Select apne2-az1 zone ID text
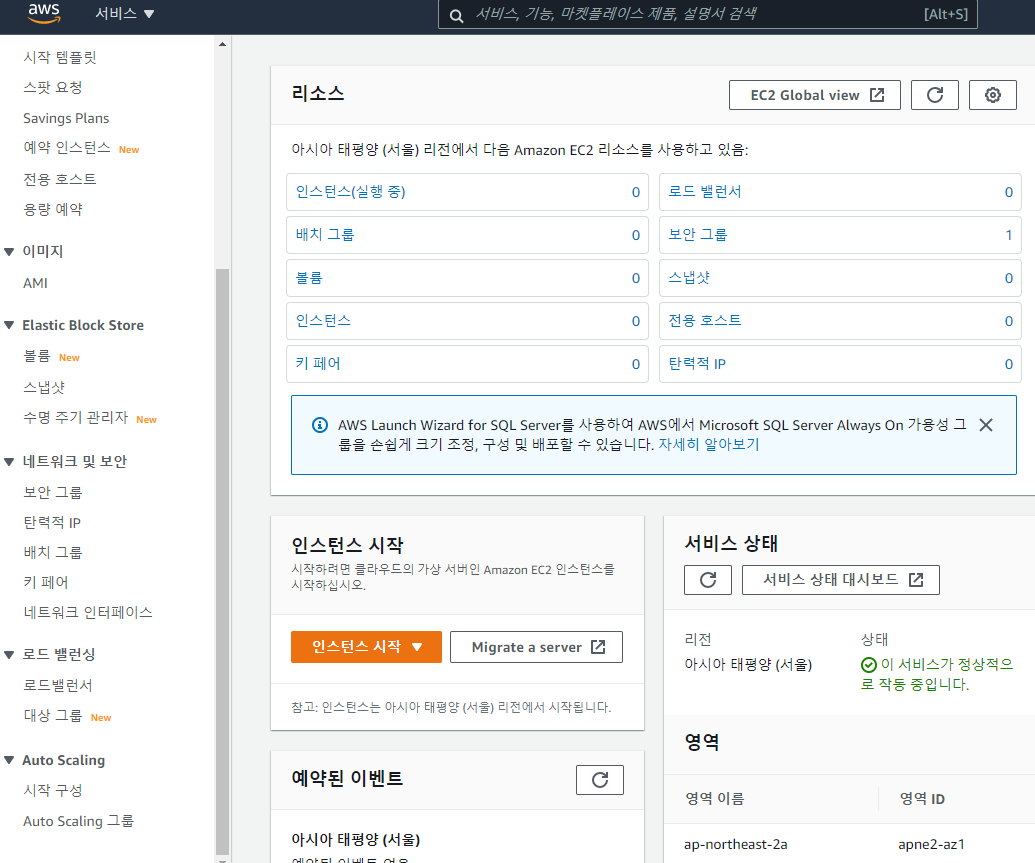This screenshot has width=1035, height=863. [x=931, y=845]
